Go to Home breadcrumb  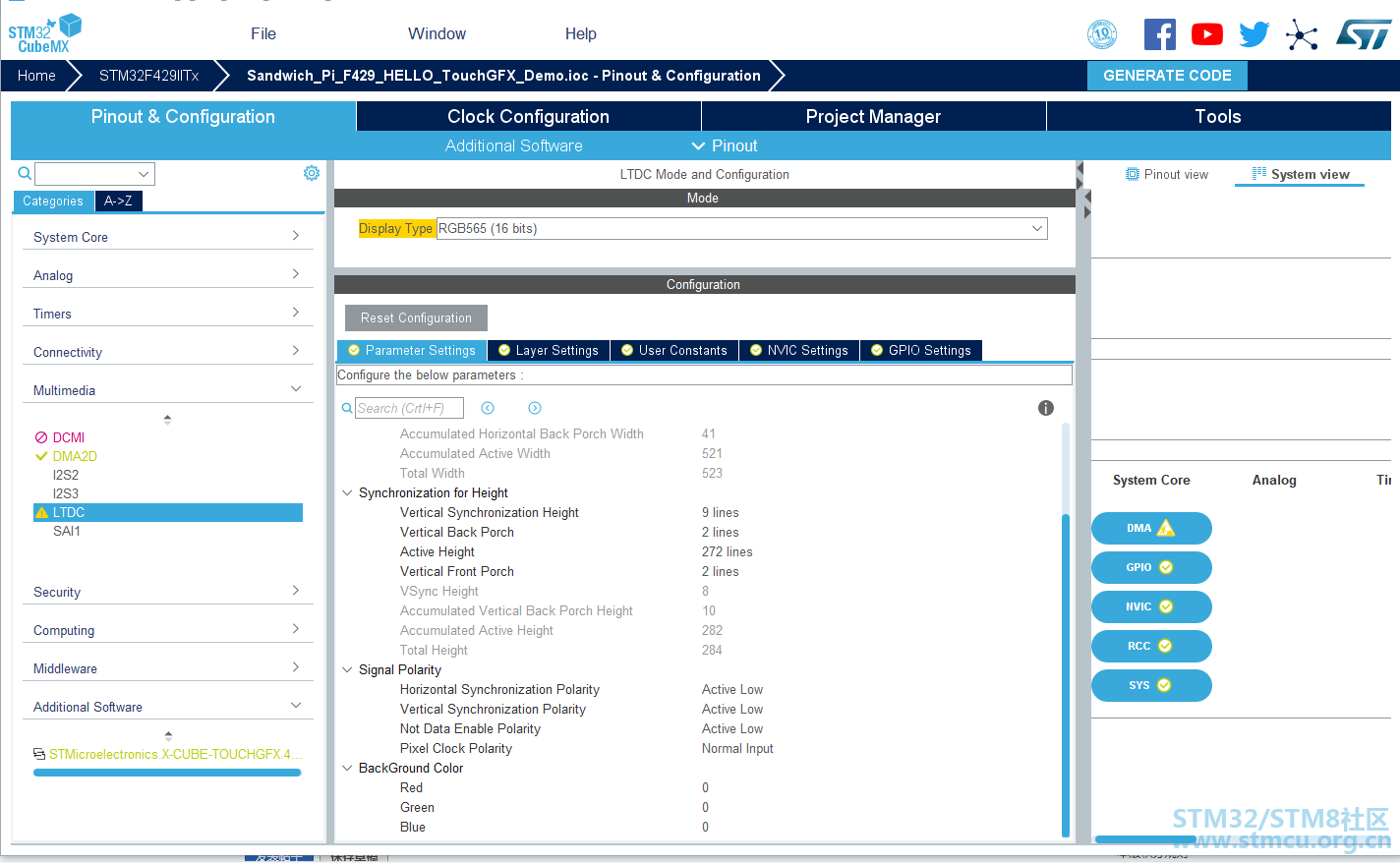pyautogui.click(x=36, y=76)
